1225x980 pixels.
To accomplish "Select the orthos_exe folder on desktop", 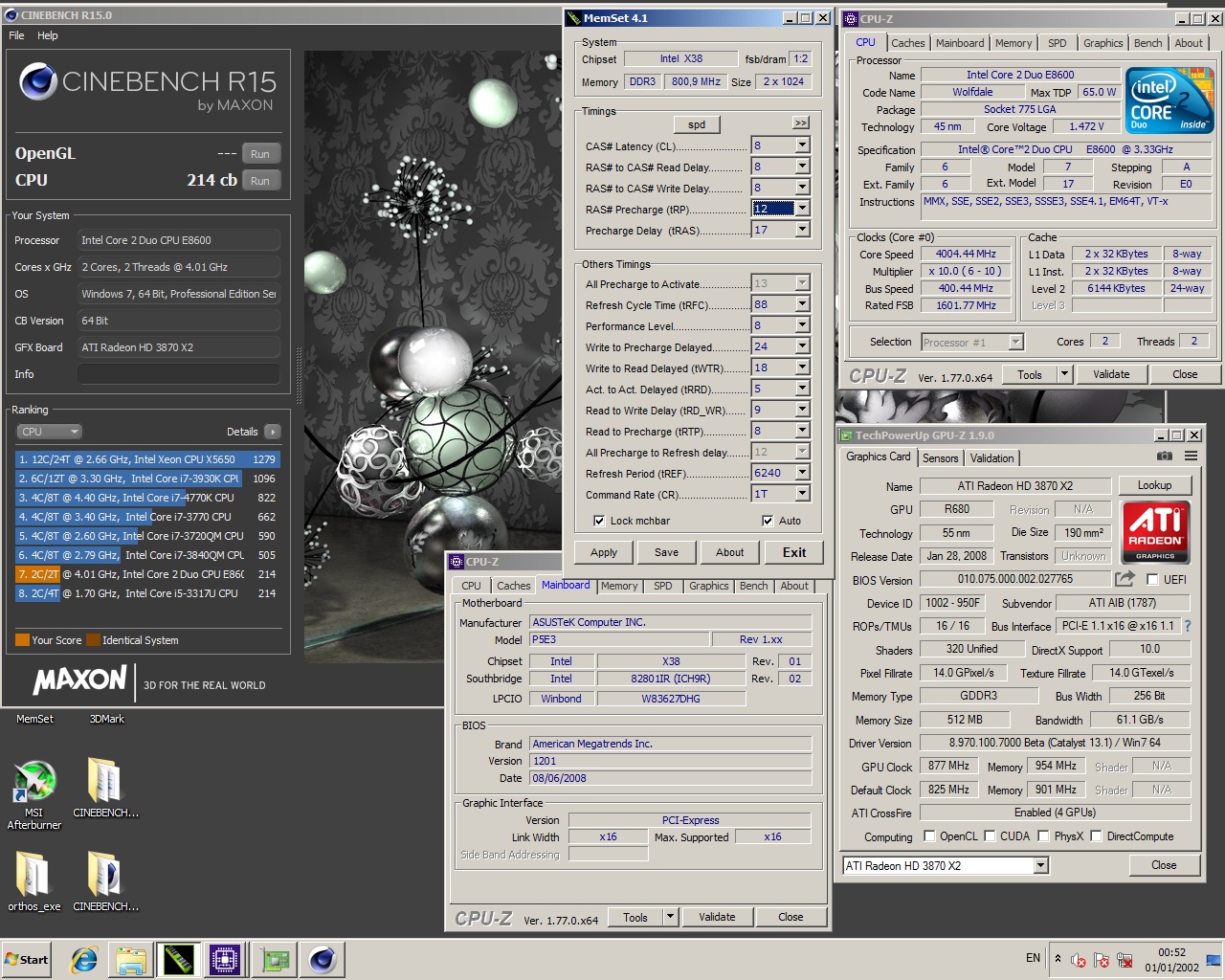I will coord(33,881).
